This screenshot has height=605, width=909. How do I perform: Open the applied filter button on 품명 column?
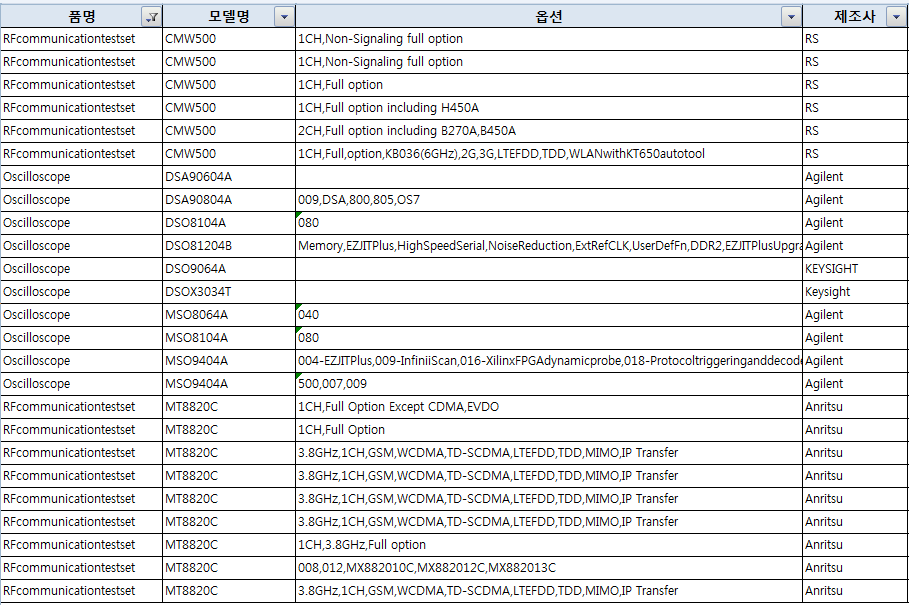pos(151,16)
